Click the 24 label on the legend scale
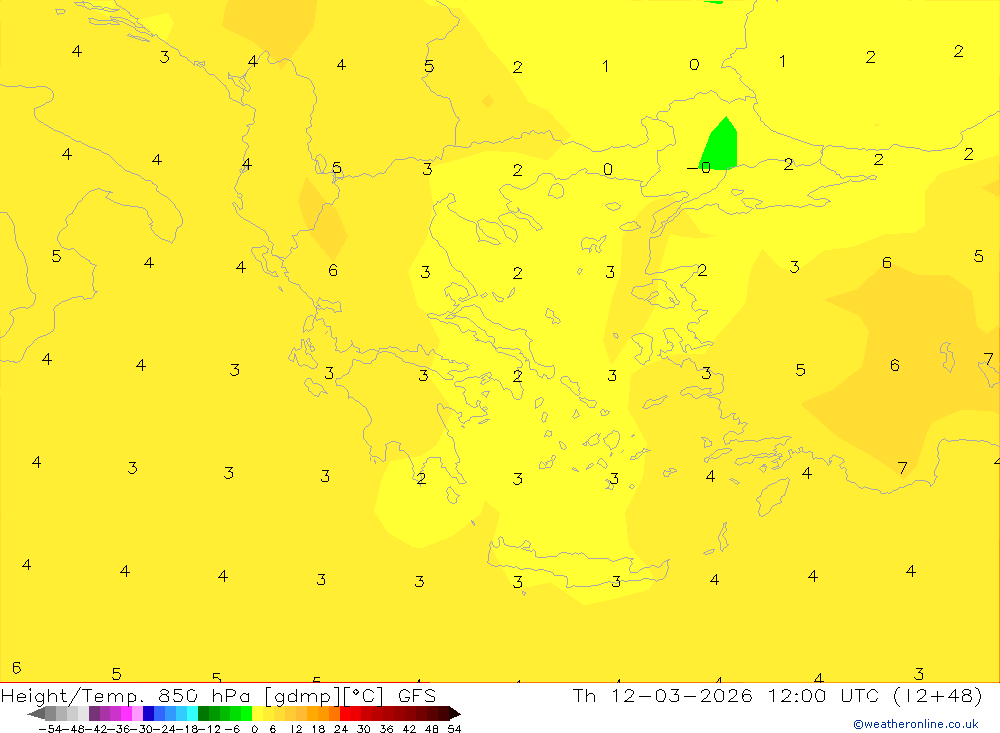 [341, 729]
